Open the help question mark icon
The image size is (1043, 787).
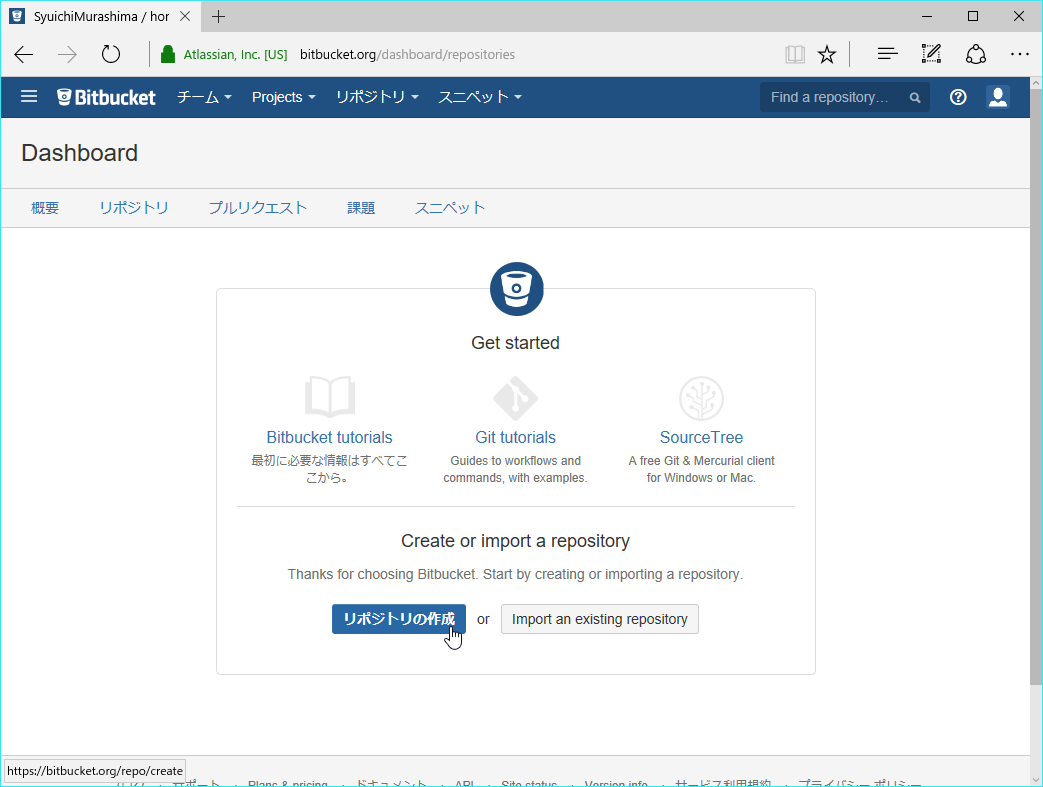tap(958, 97)
